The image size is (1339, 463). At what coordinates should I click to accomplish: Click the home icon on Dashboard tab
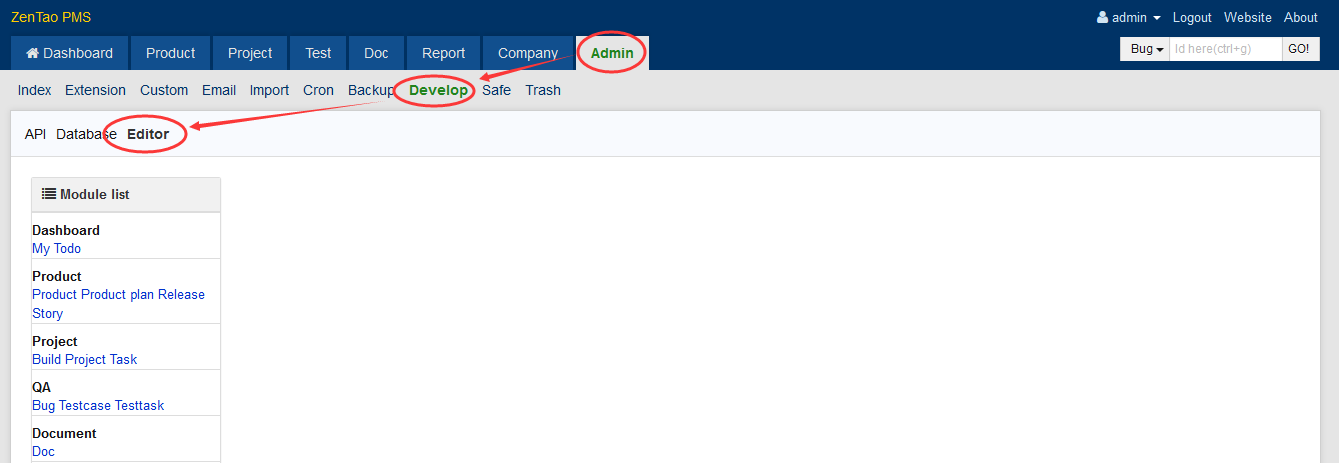point(32,53)
